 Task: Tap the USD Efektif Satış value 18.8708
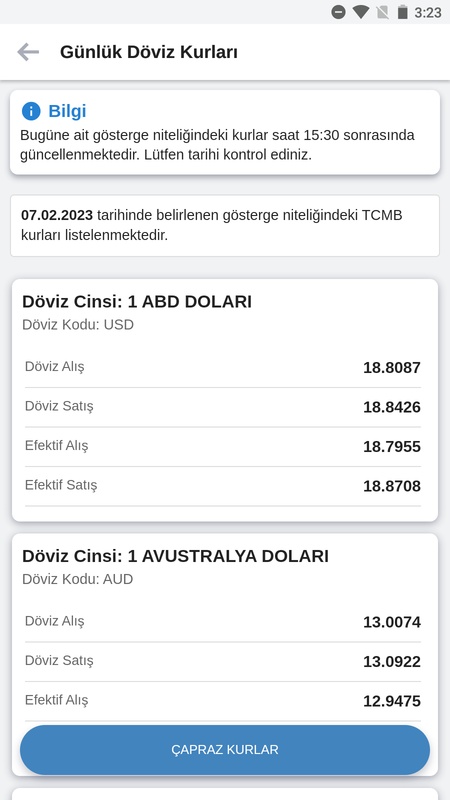392,486
